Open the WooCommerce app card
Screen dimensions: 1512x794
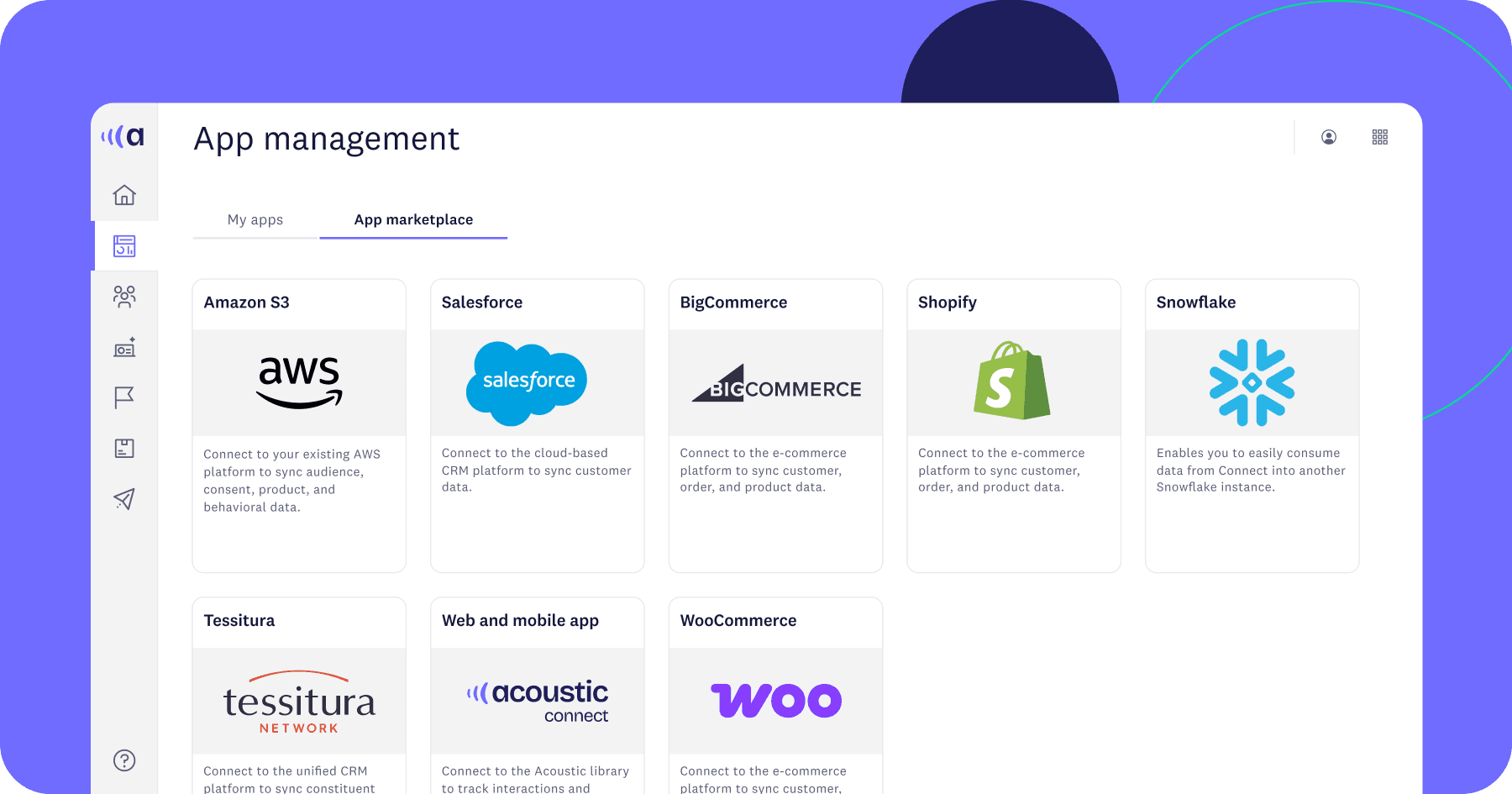click(x=775, y=697)
